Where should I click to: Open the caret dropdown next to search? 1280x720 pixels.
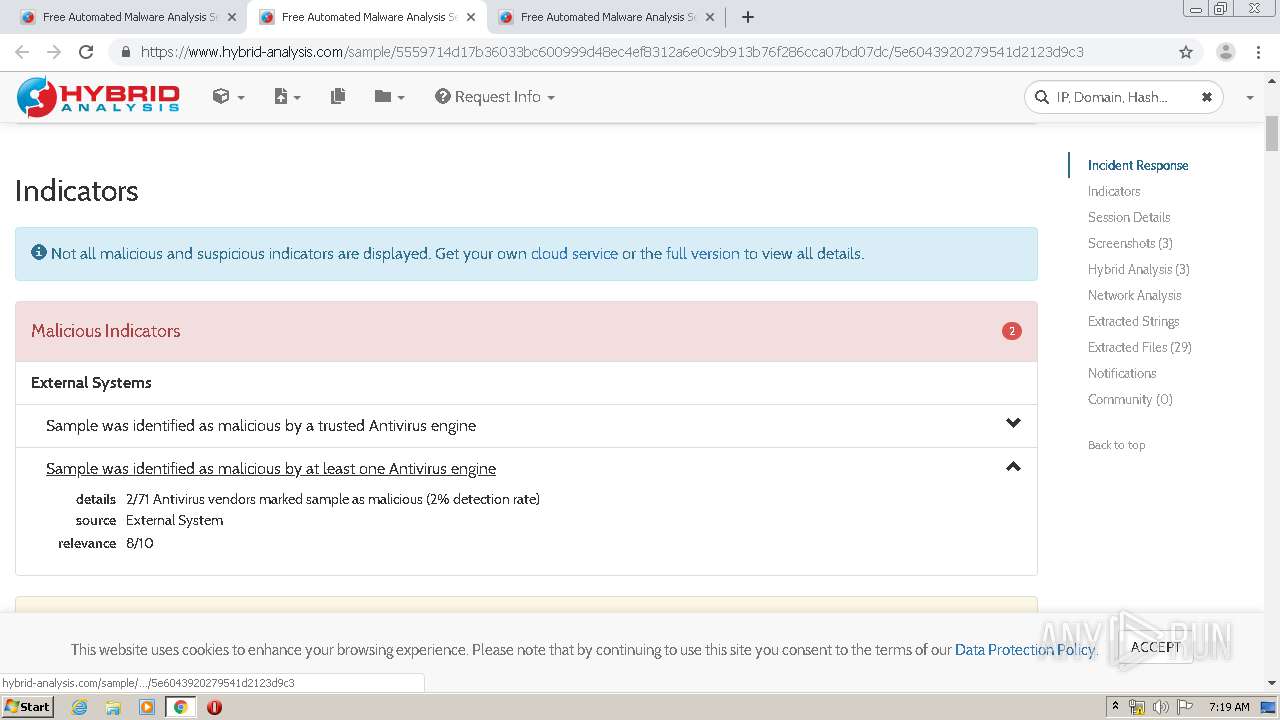point(1249,98)
